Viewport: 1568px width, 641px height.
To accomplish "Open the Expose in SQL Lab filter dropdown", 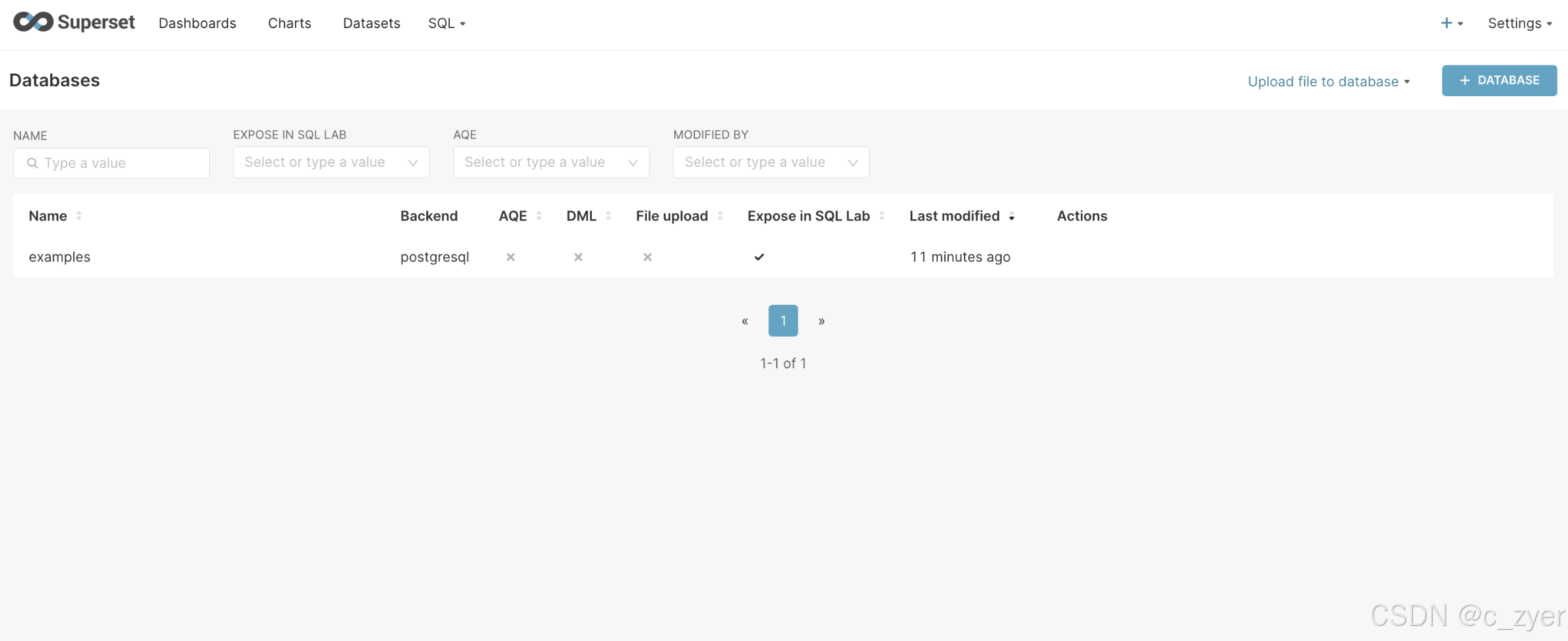I will click(x=331, y=162).
